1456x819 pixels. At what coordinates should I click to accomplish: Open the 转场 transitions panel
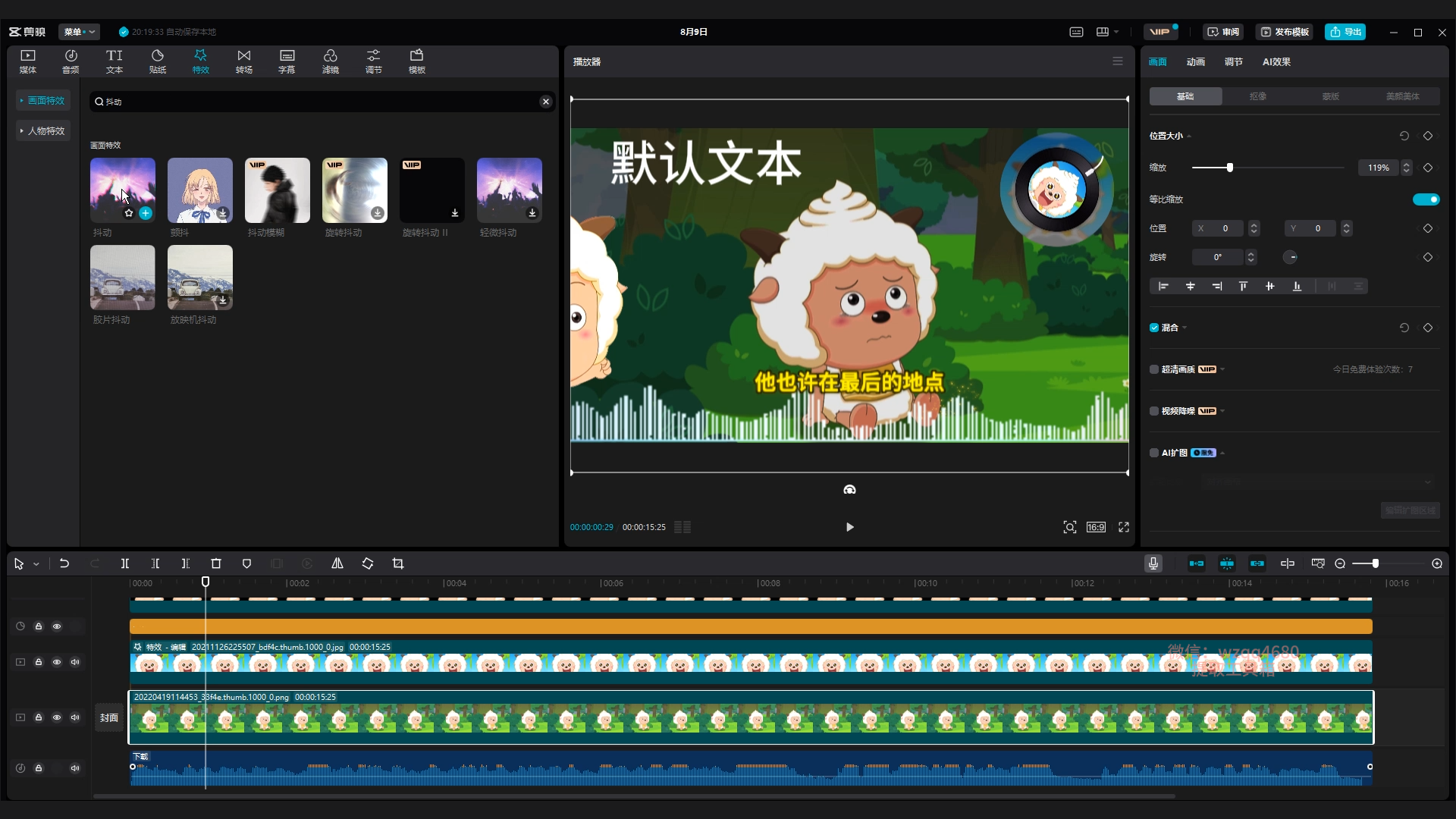pos(243,61)
